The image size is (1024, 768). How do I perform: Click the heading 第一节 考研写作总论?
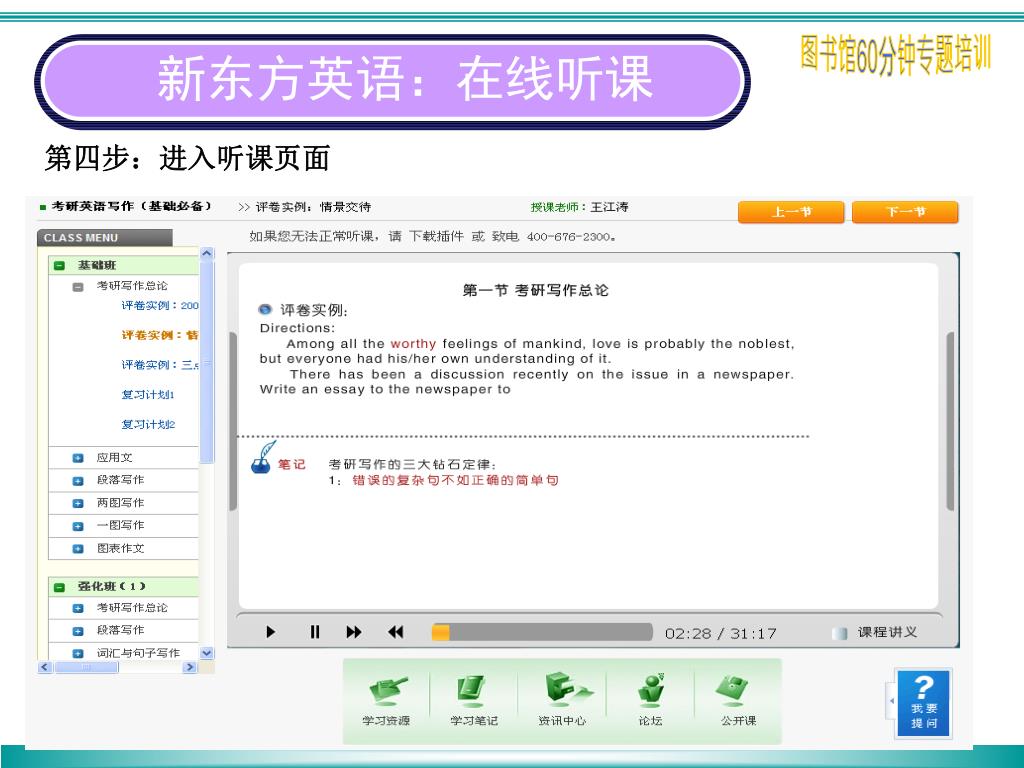point(536,290)
